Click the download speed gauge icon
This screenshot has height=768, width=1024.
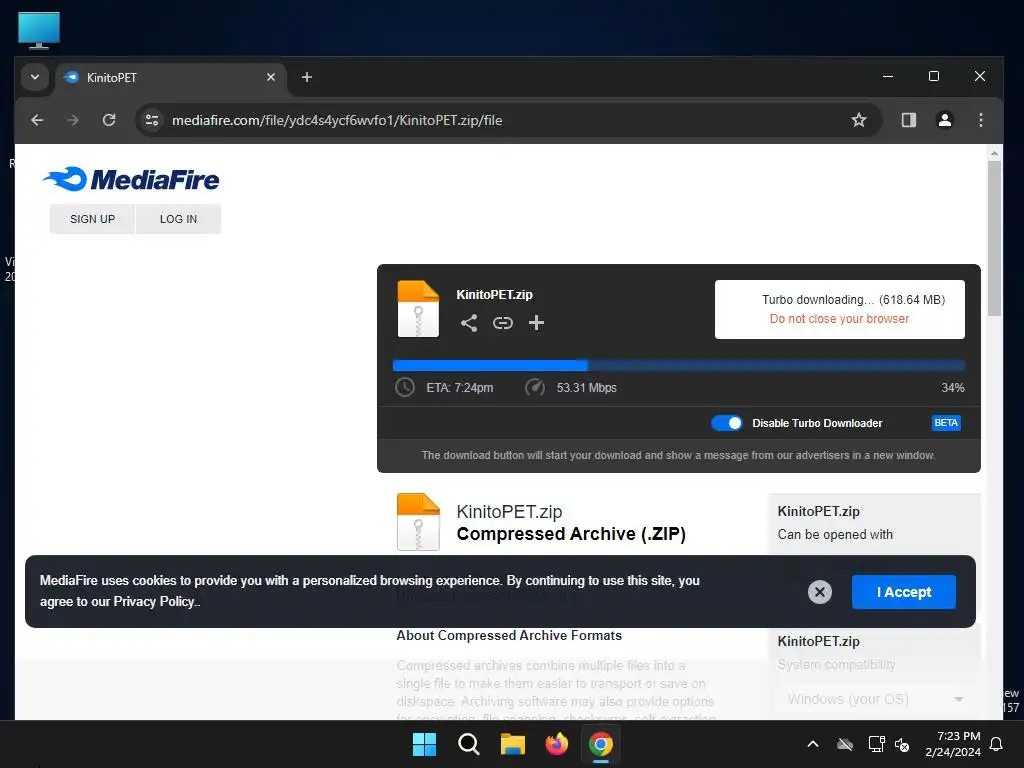[535, 387]
